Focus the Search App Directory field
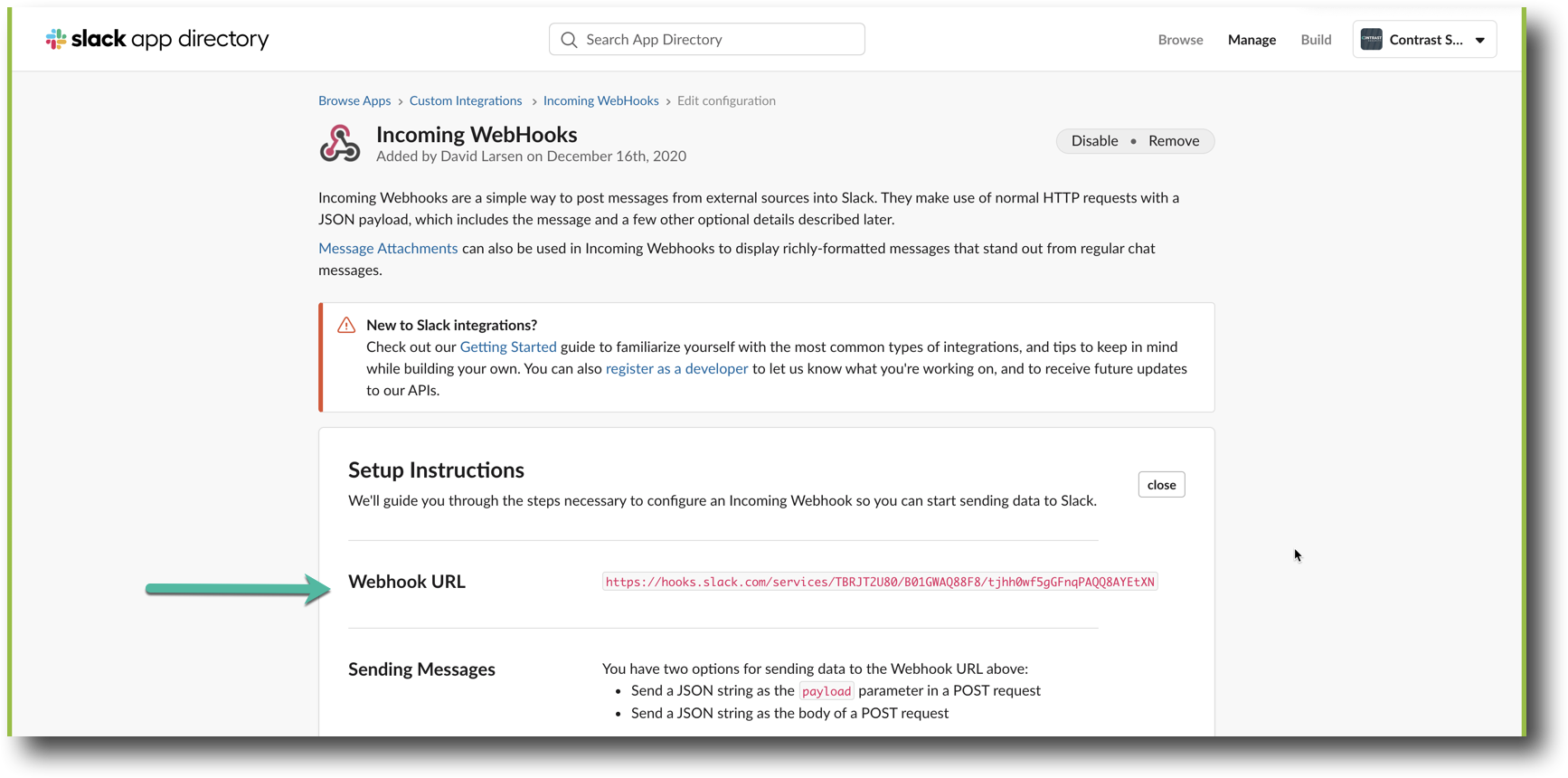The width and height of the screenshot is (1568, 778). click(707, 40)
